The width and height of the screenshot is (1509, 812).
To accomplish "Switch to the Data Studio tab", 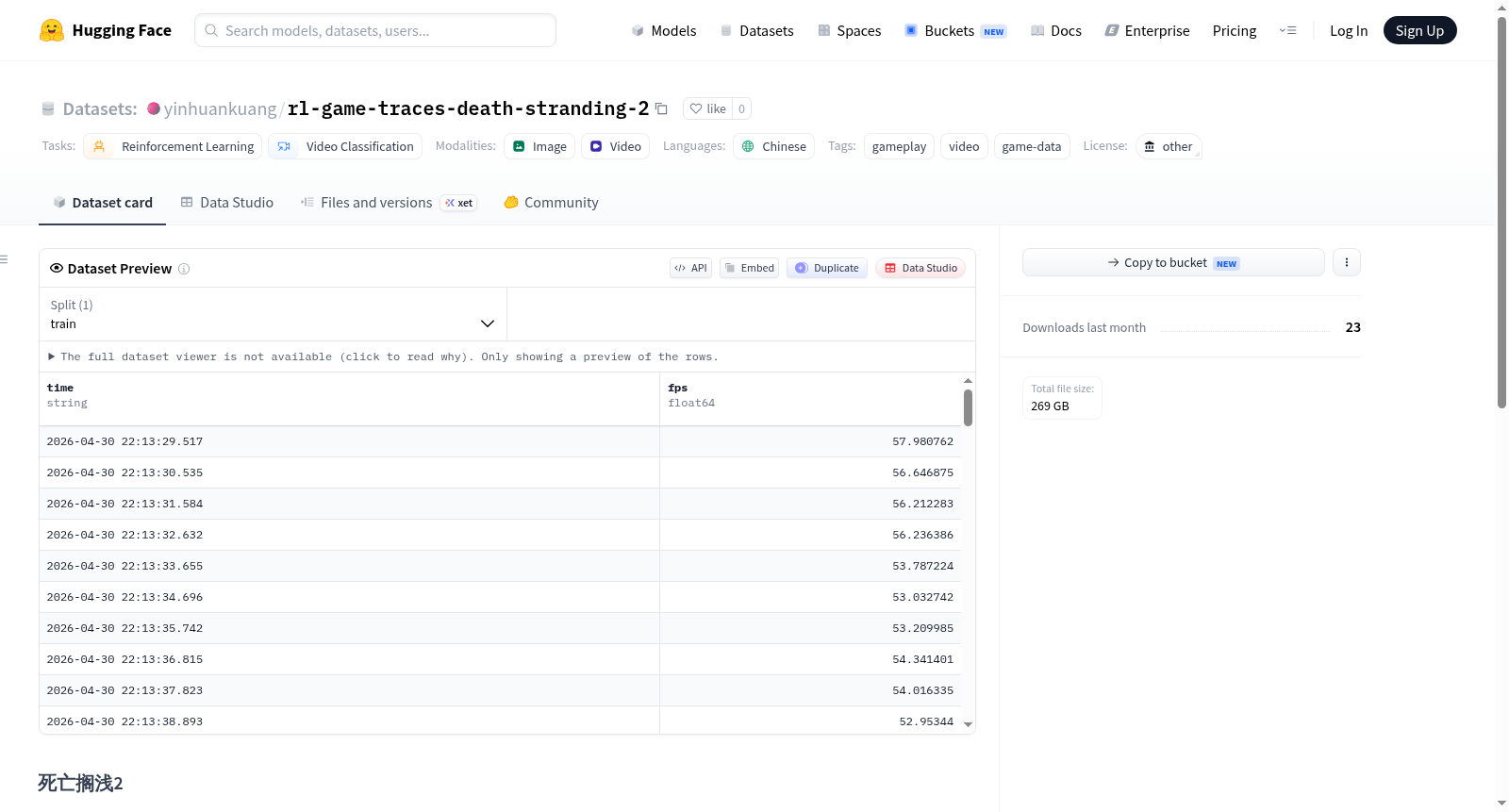I will pyautogui.click(x=227, y=203).
